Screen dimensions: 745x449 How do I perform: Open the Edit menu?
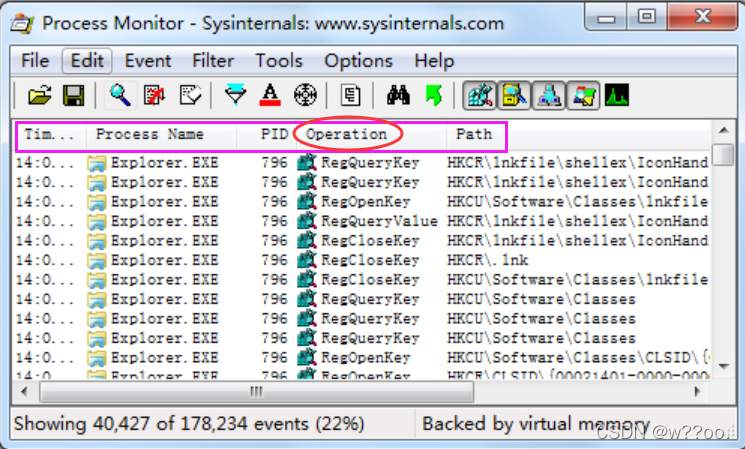coord(87,61)
